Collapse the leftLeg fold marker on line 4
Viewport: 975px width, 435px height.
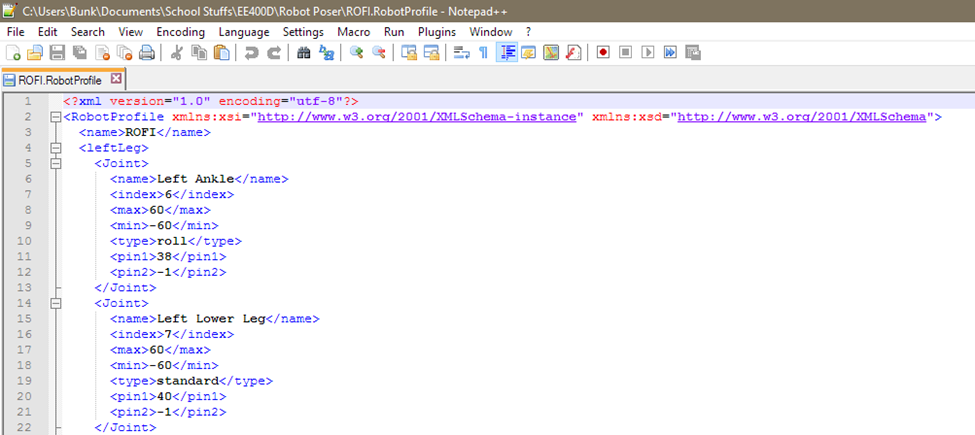point(57,148)
